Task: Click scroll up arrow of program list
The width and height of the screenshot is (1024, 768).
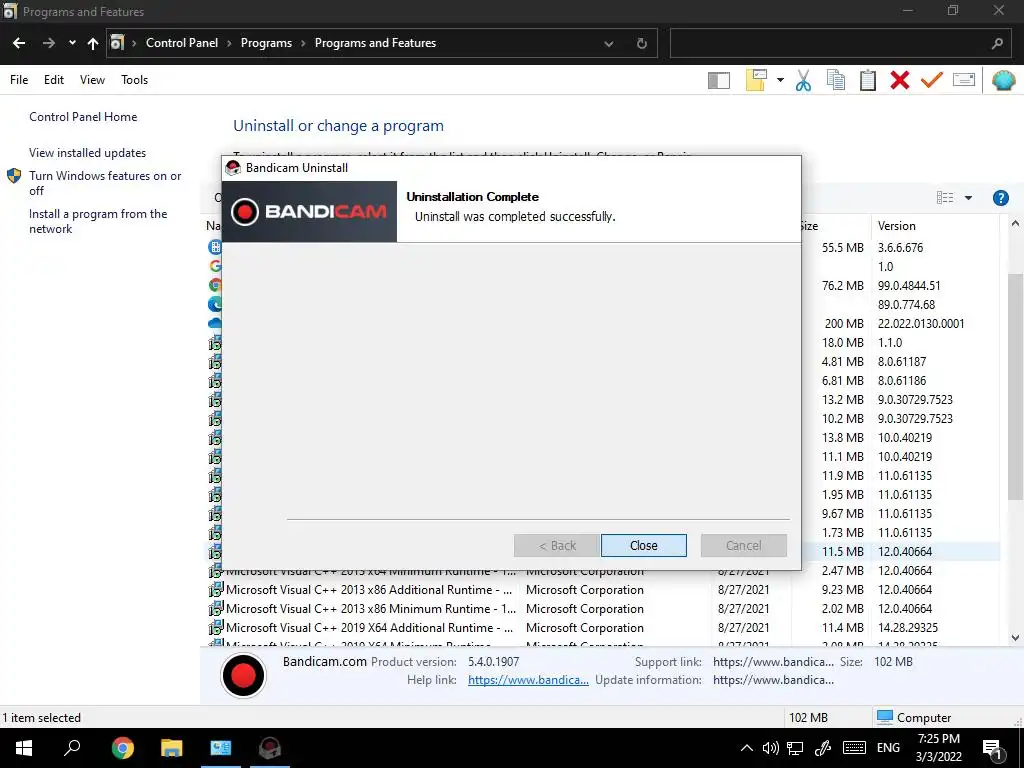Action: [1015, 223]
